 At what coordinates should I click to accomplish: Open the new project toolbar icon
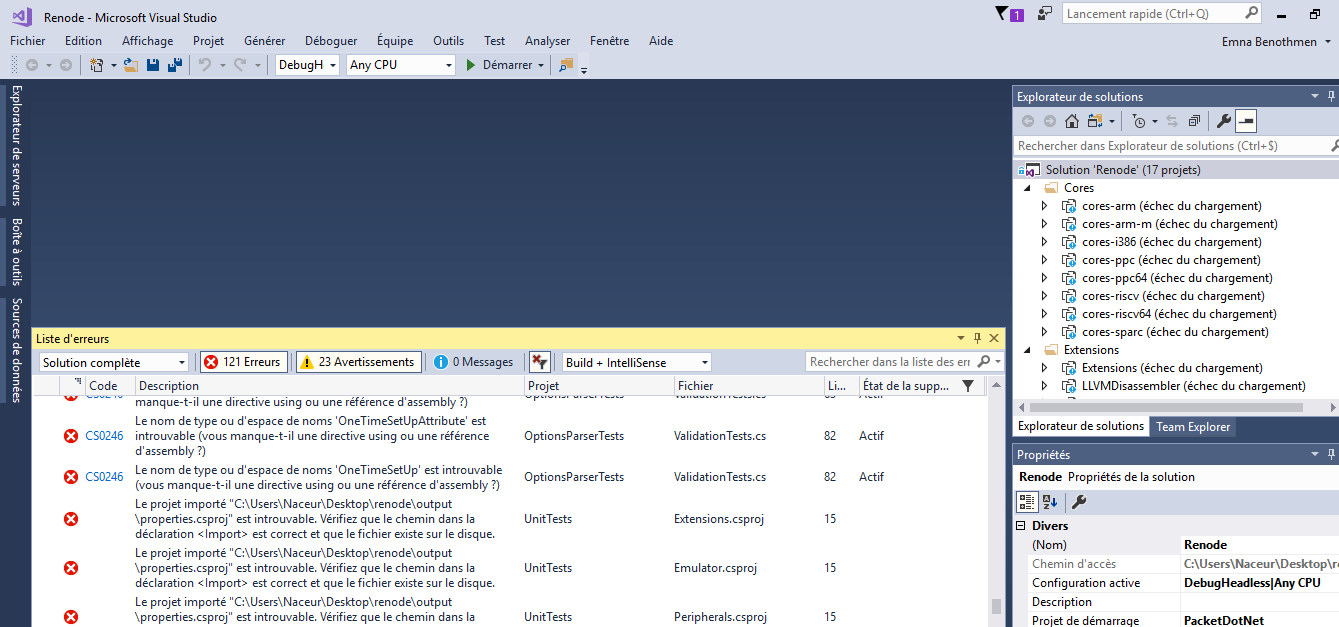point(96,65)
